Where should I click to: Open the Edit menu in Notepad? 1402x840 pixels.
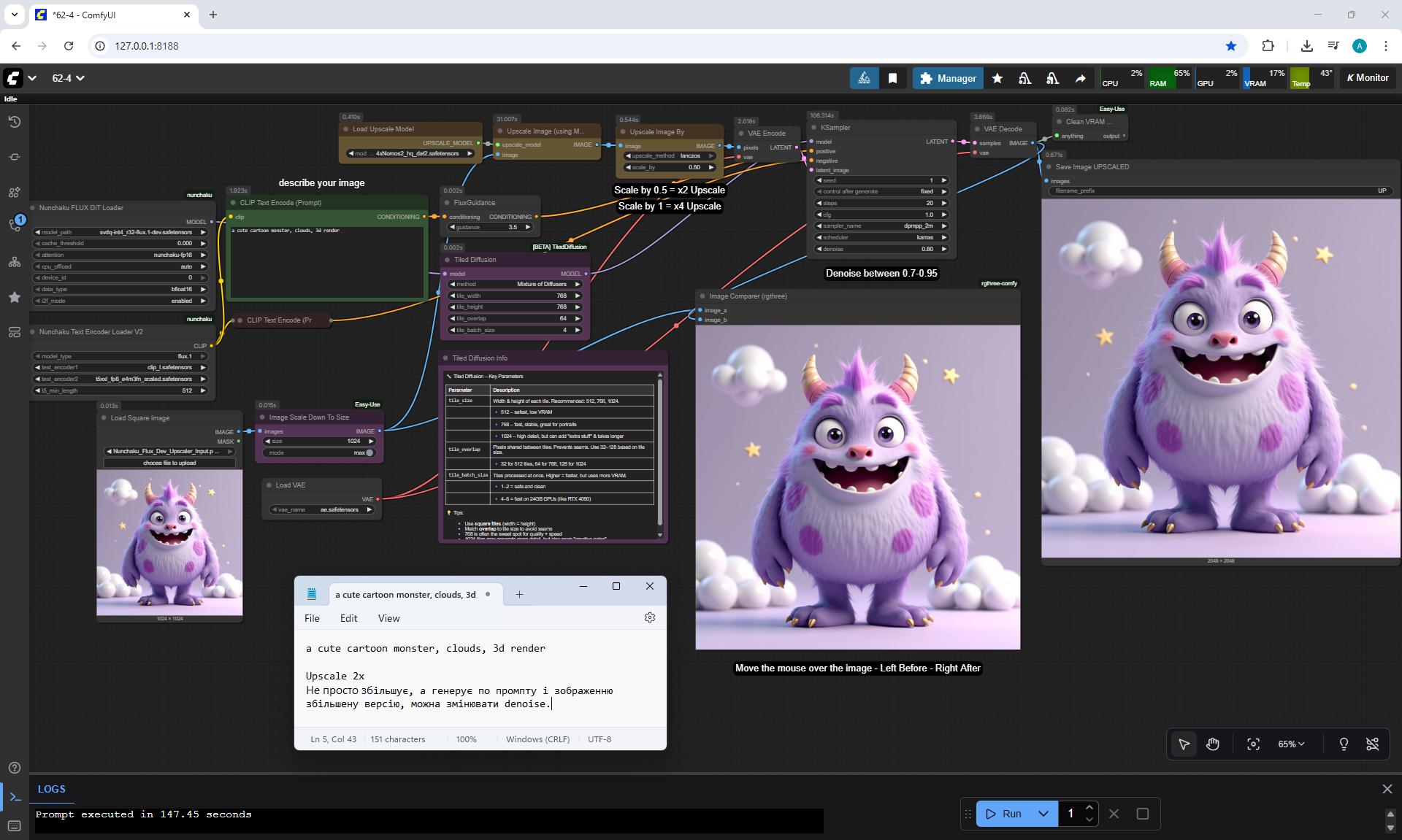348,618
